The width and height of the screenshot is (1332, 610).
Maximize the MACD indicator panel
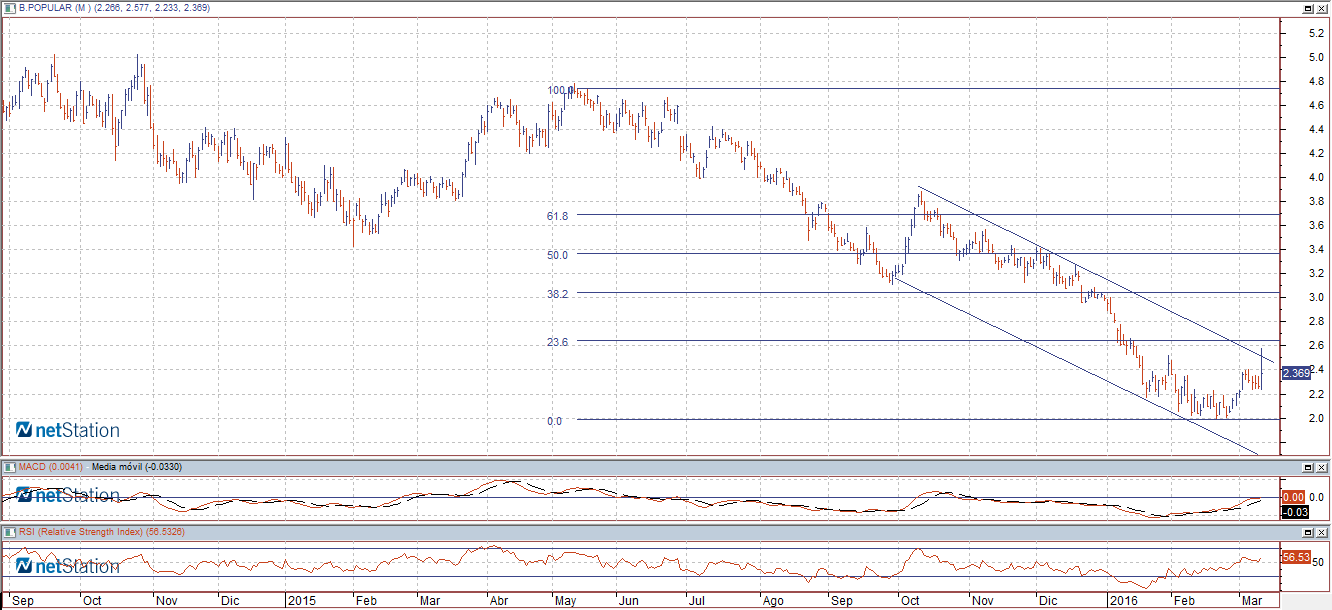1307,467
